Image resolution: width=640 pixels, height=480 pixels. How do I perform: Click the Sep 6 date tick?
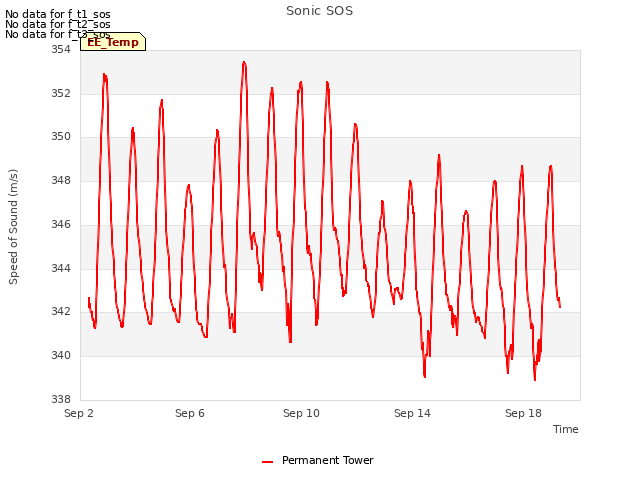pos(190,413)
